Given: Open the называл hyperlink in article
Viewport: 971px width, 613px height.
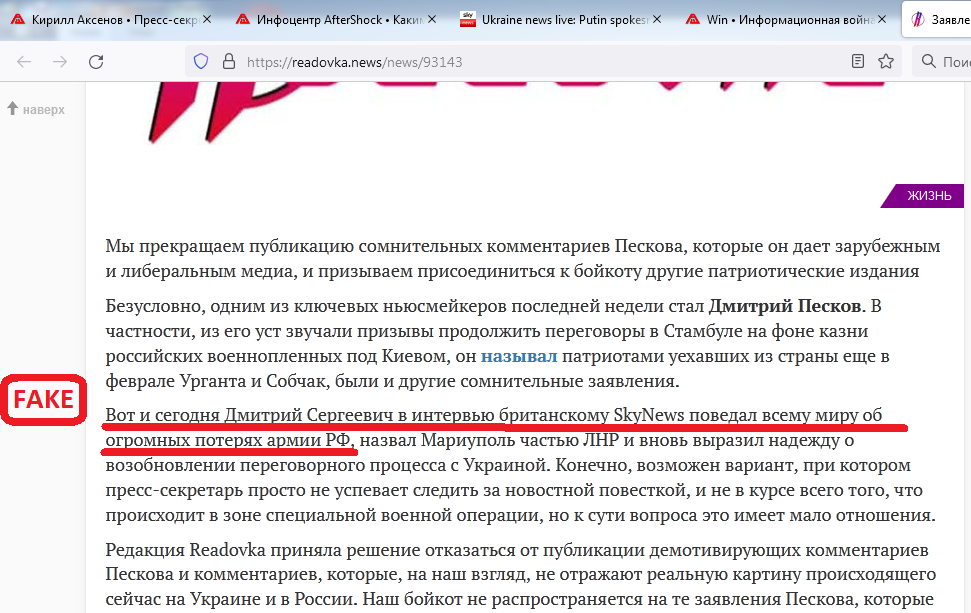Looking at the screenshot, I should coord(517,356).
